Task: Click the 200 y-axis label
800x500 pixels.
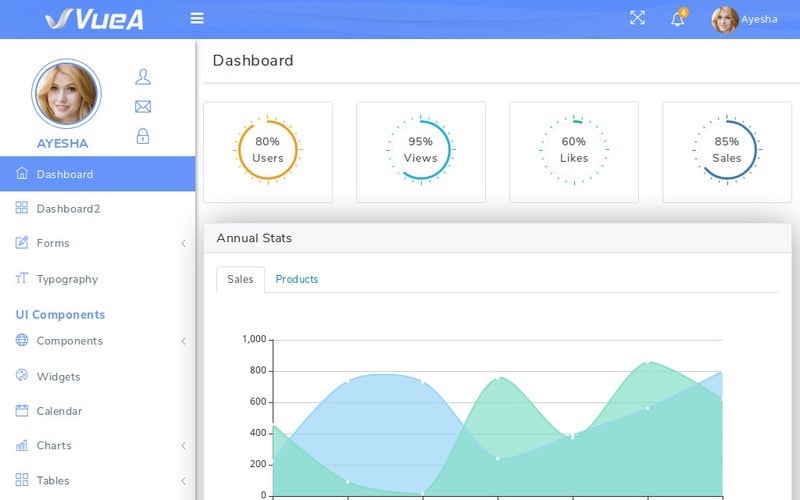Action: point(258,464)
